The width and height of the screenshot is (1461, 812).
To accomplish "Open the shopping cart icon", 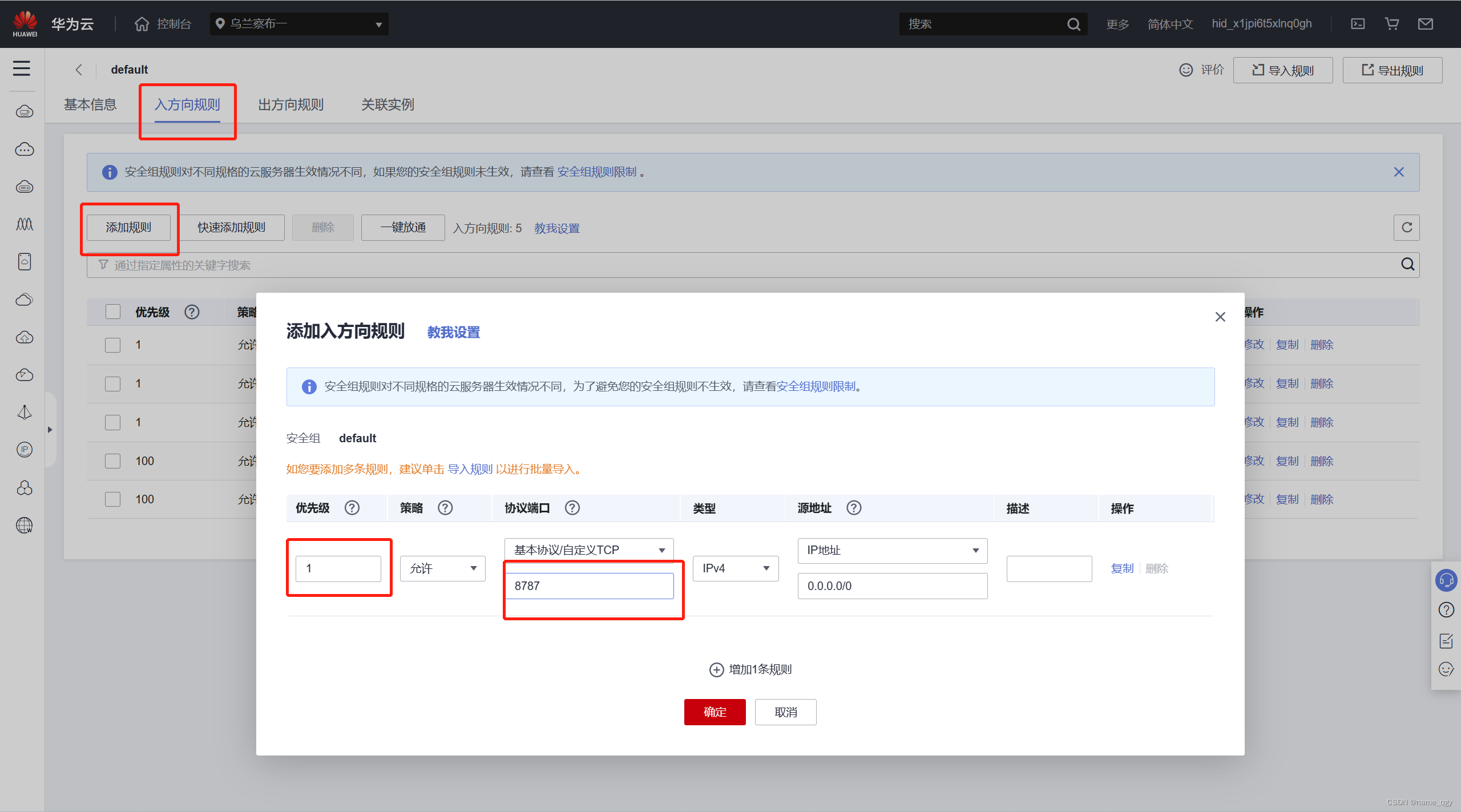I will 1391,24.
